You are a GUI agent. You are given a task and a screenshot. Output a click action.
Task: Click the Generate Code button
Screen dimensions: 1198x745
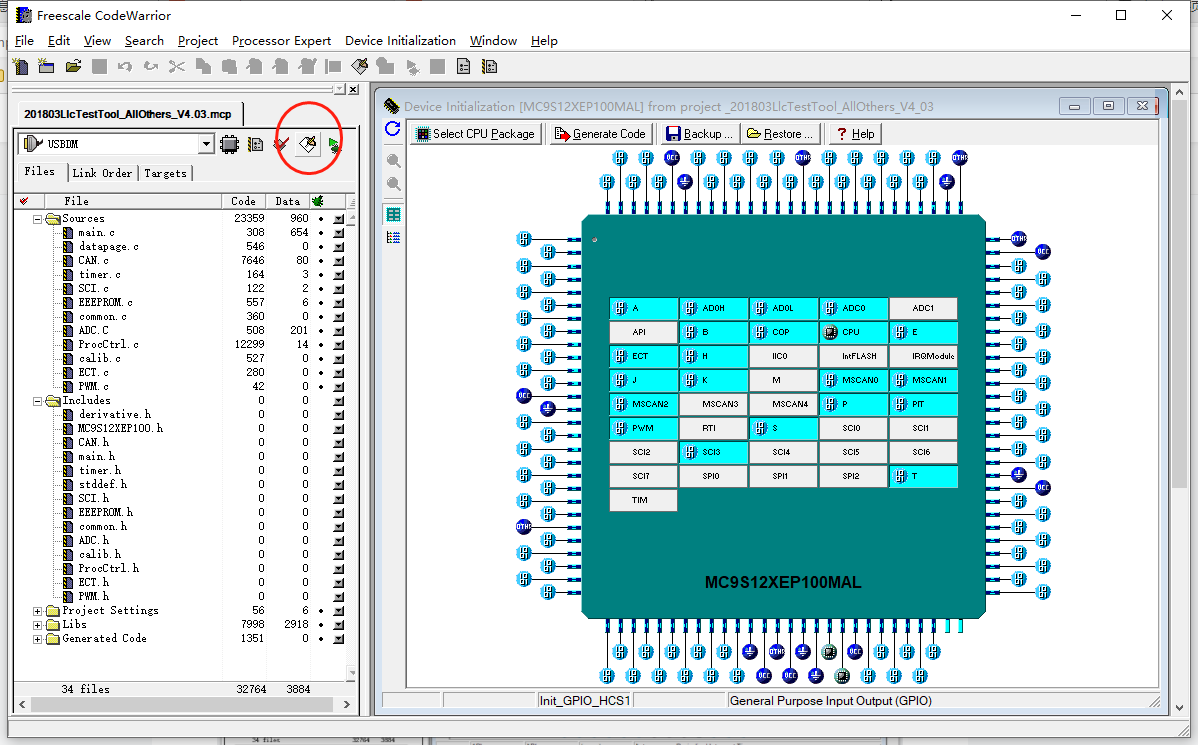pos(601,133)
